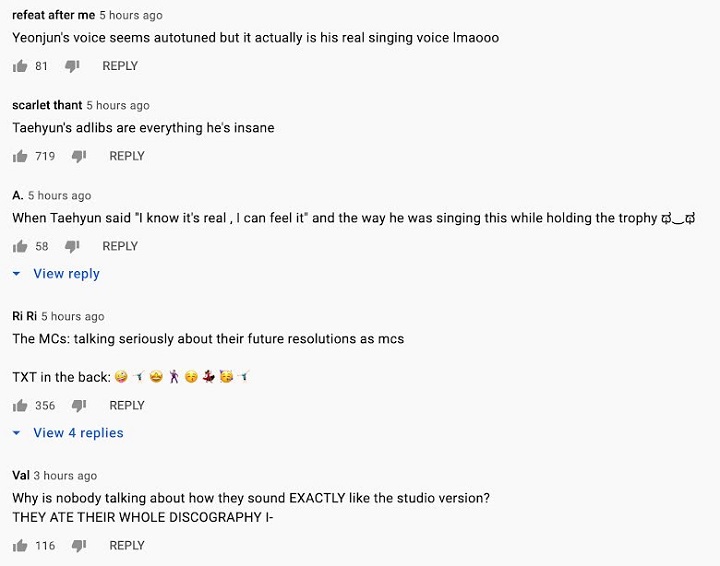Reply to A.'s trophy comment
Viewport: 720px width, 566px height.
click(x=120, y=247)
